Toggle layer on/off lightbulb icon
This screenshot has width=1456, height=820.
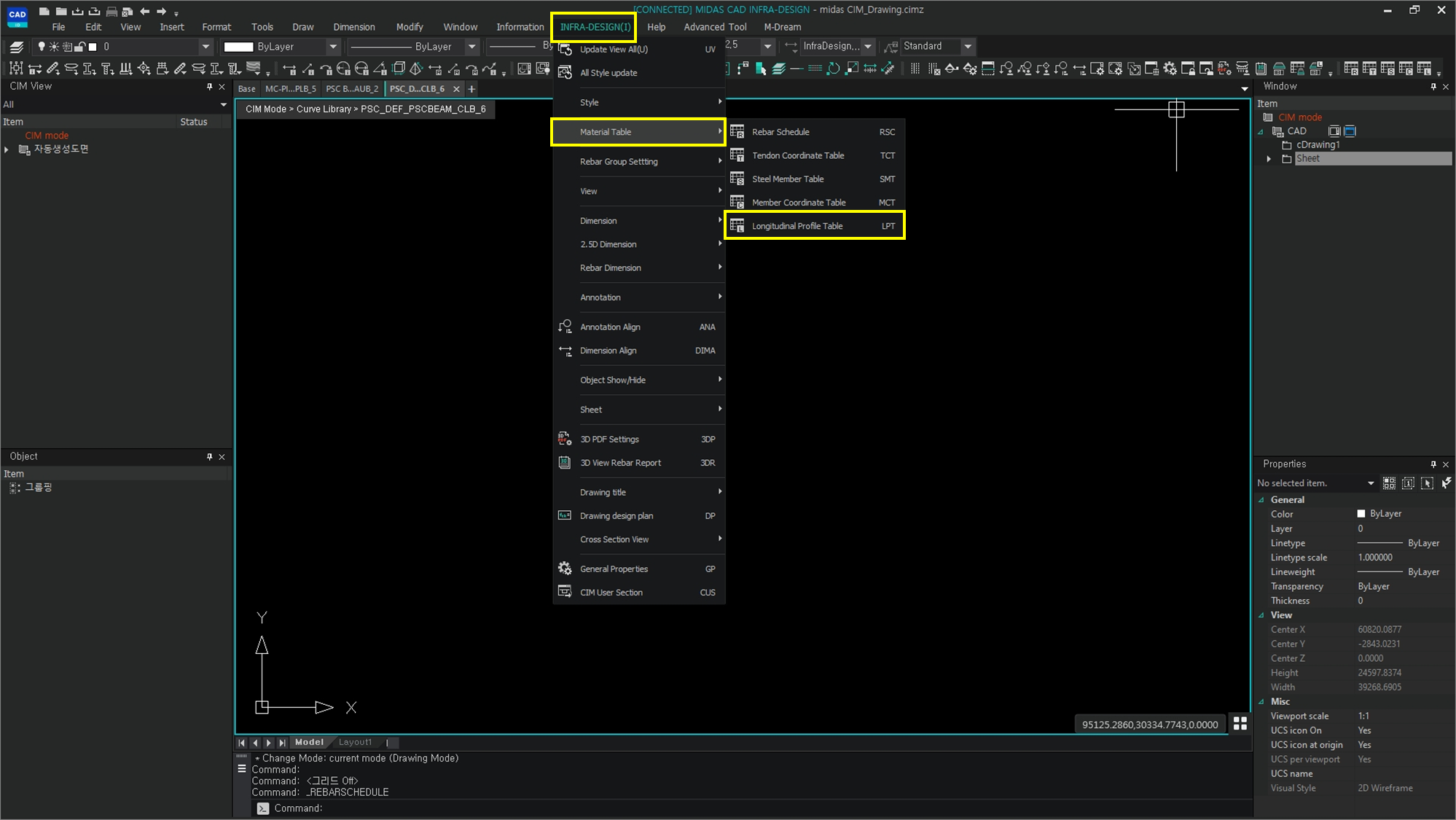(42, 47)
